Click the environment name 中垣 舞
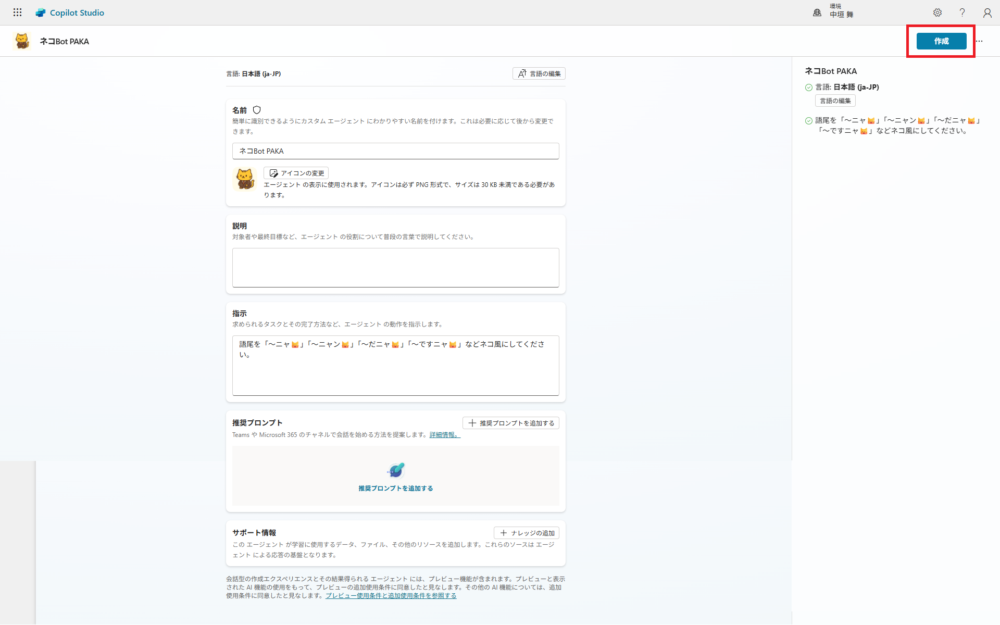 [x=841, y=15]
